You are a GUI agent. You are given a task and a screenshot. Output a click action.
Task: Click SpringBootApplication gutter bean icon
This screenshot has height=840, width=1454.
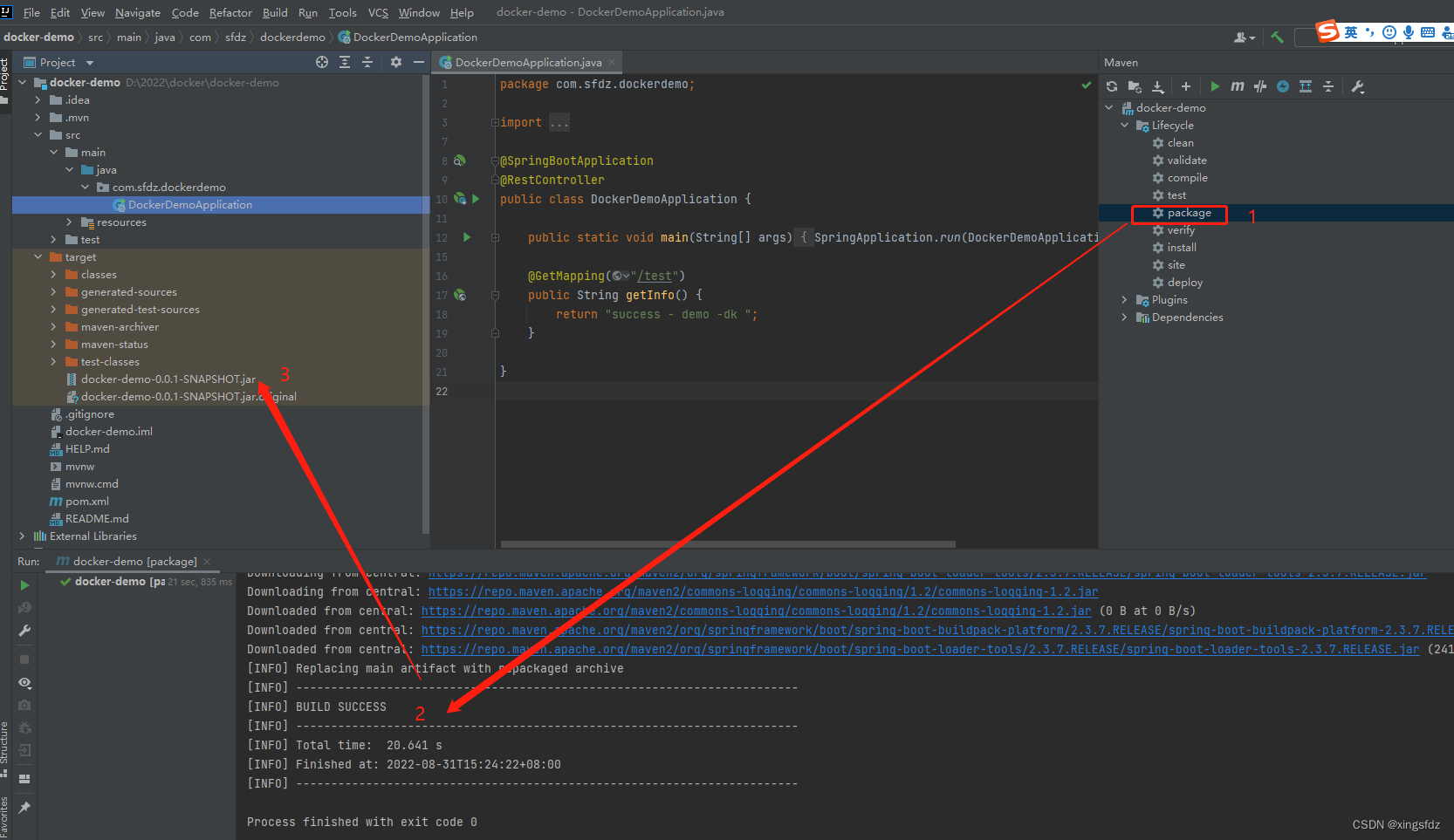[x=460, y=160]
